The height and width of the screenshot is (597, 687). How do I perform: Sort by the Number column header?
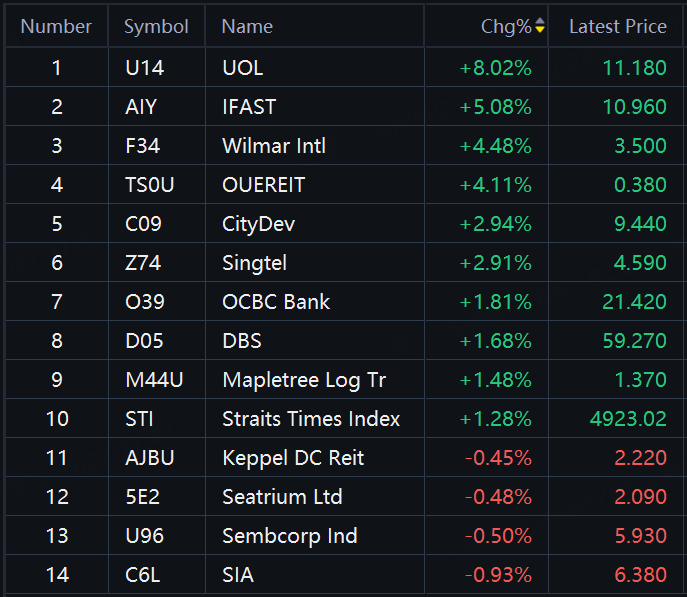pos(56,27)
